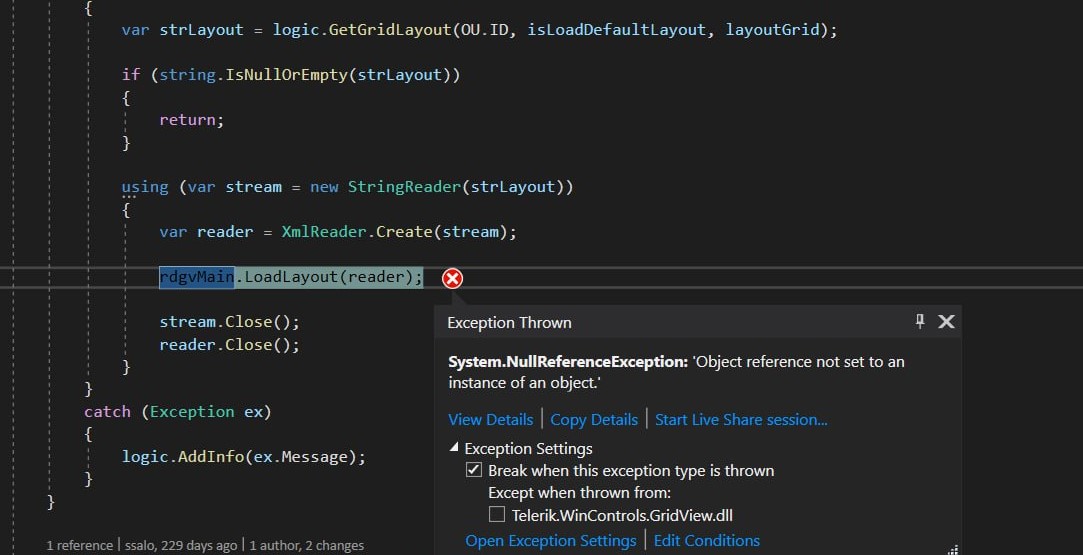Click the stream.Close() statement

pos(229,322)
